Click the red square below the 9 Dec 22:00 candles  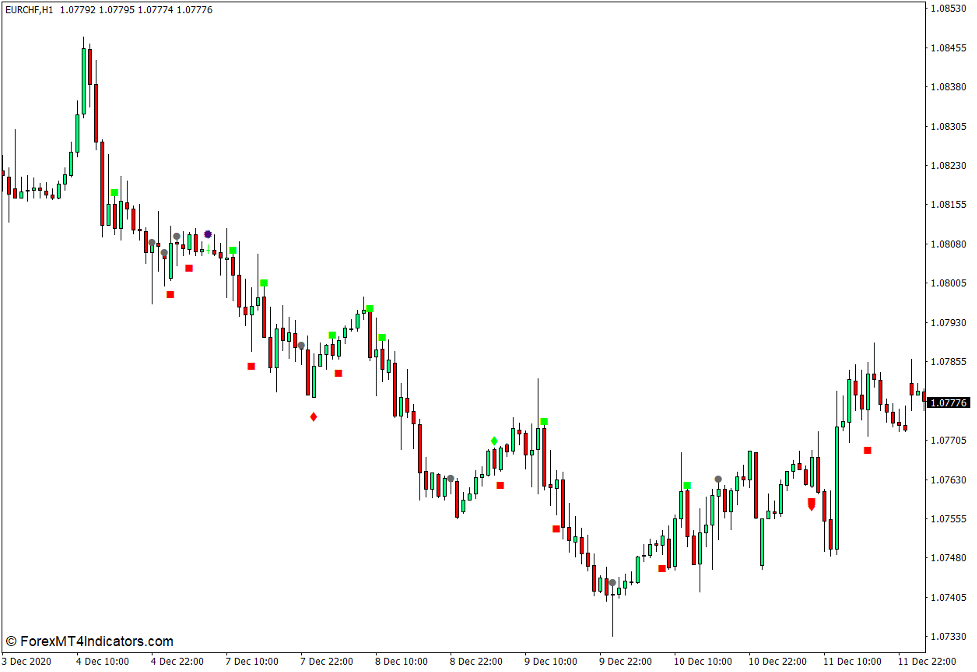point(661,568)
